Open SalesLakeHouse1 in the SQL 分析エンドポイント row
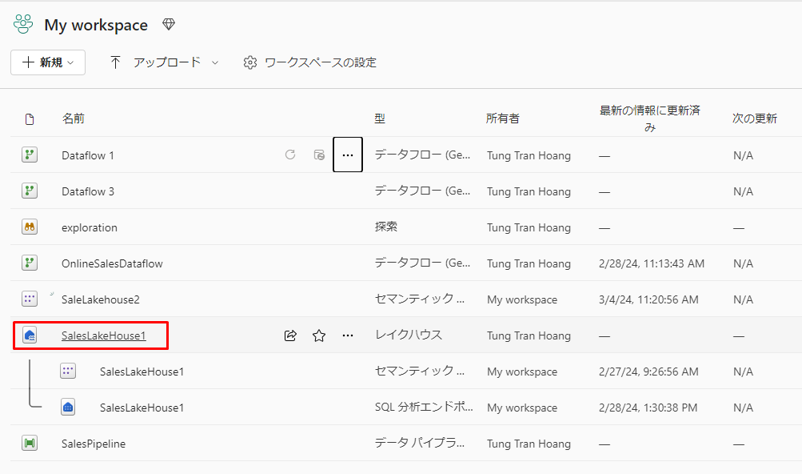This screenshot has width=802, height=474. click(142, 408)
